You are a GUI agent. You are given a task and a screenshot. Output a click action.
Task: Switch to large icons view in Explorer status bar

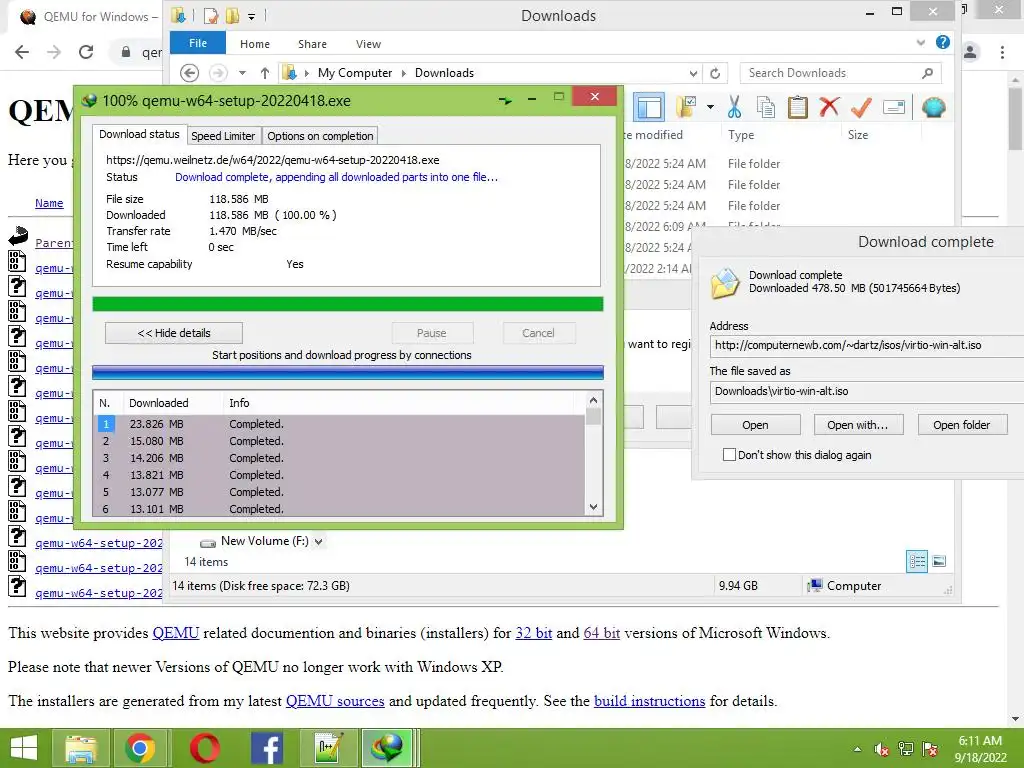point(939,561)
